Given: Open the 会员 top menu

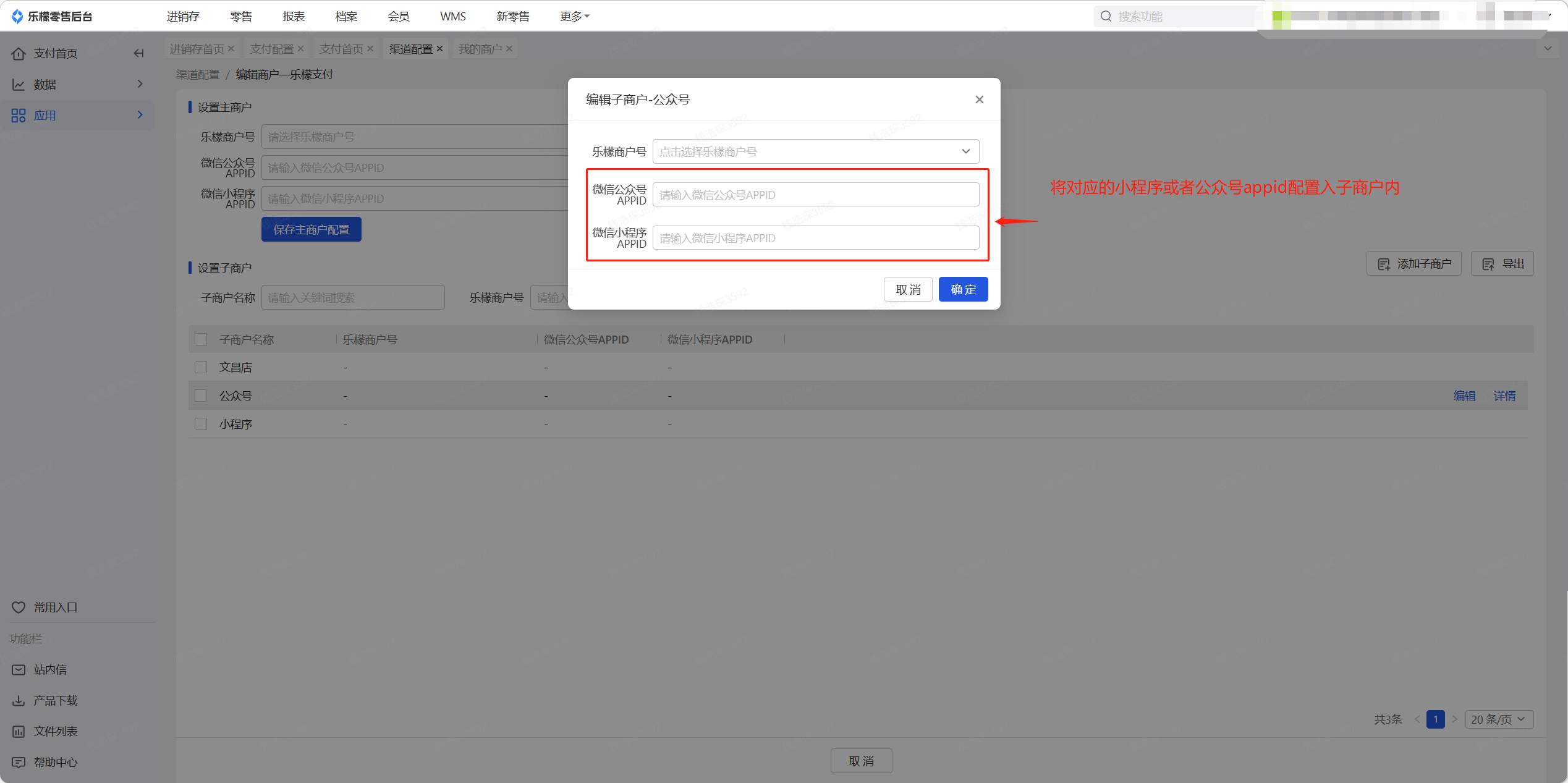Looking at the screenshot, I should (399, 16).
